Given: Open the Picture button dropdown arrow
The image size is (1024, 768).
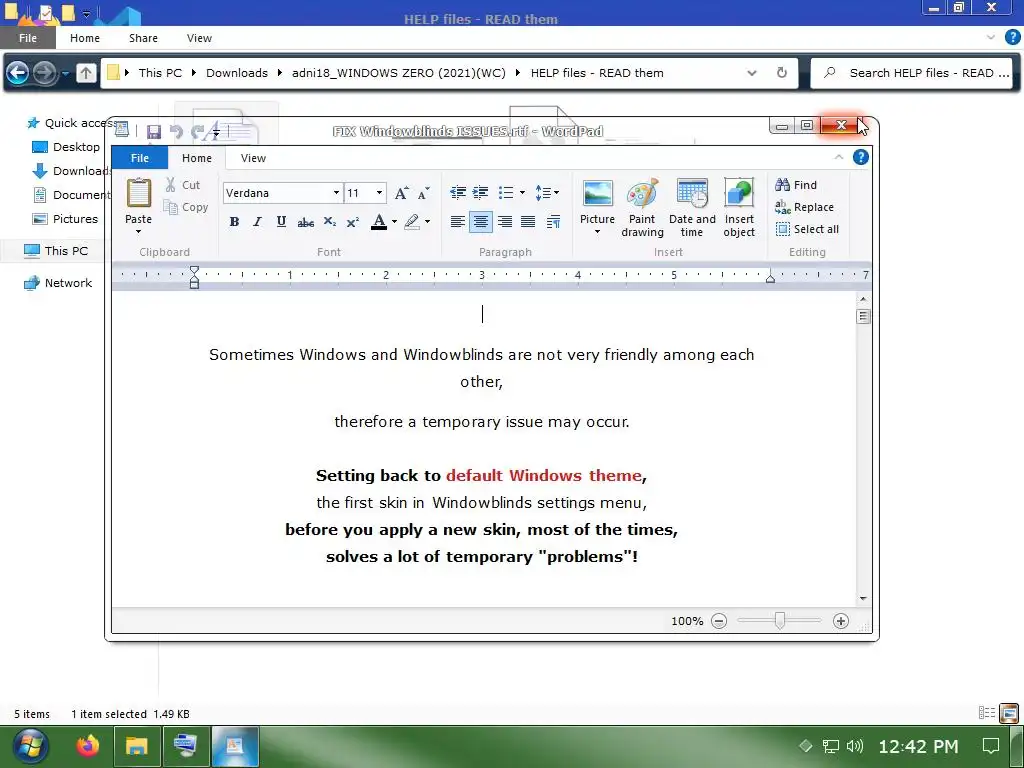Looking at the screenshot, I should [x=597, y=232].
